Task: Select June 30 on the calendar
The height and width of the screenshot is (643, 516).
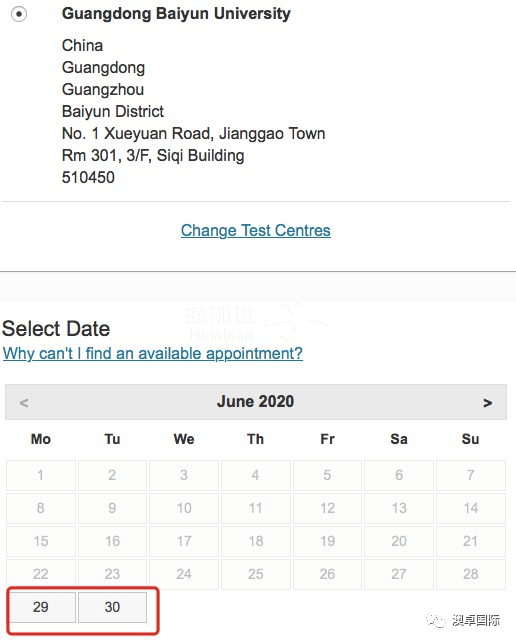Action: 112,607
